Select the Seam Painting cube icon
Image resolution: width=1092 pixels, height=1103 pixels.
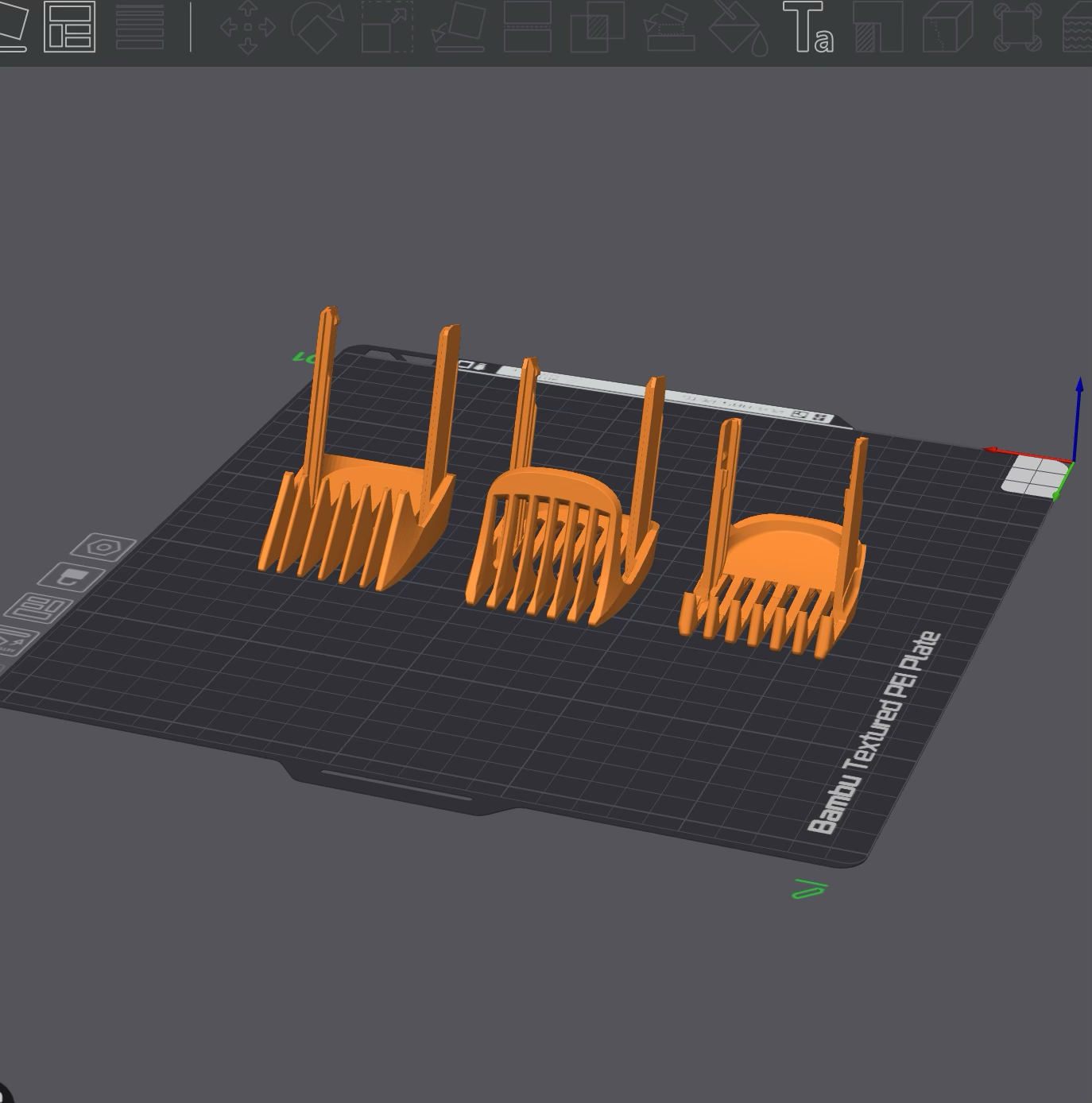point(948,27)
